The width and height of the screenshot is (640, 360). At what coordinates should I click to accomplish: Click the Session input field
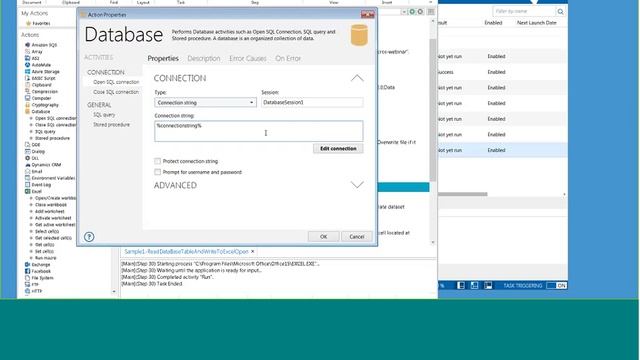pyautogui.click(x=312, y=102)
